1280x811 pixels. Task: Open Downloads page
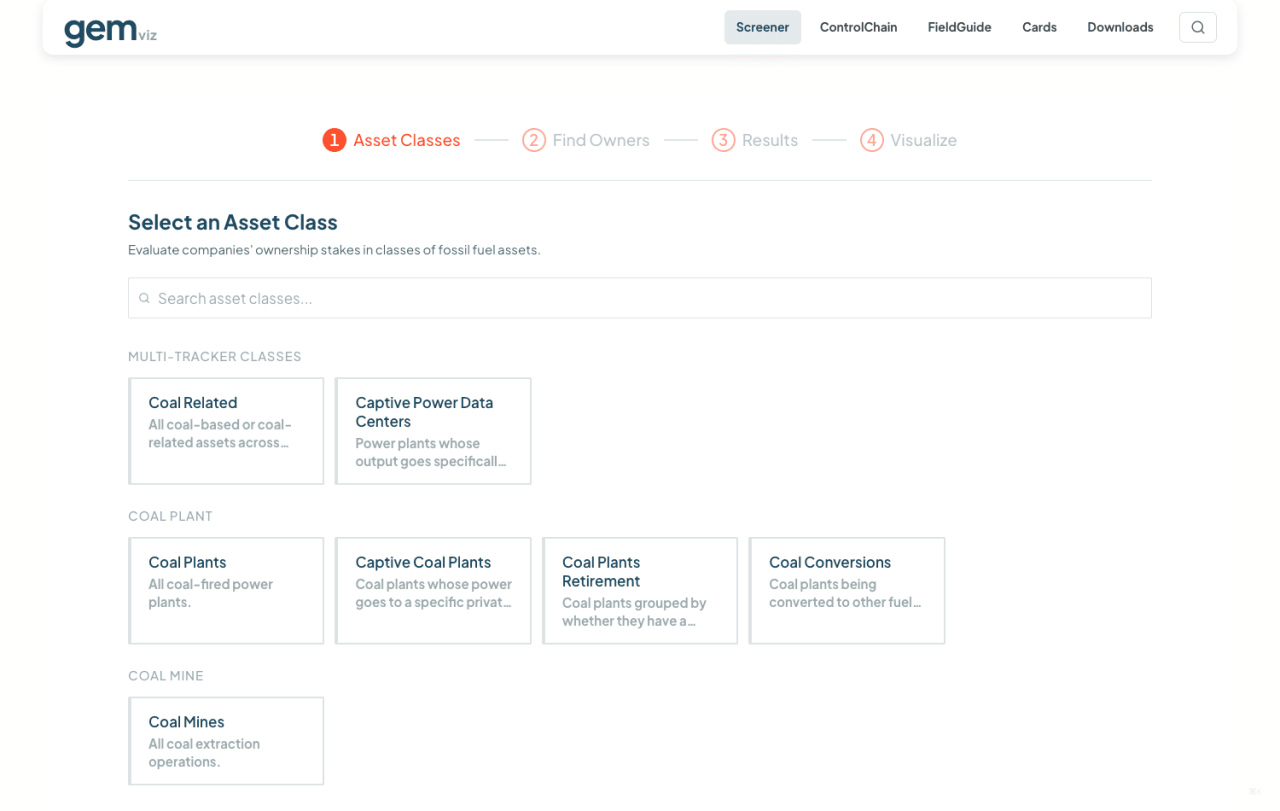pyautogui.click(x=1120, y=27)
